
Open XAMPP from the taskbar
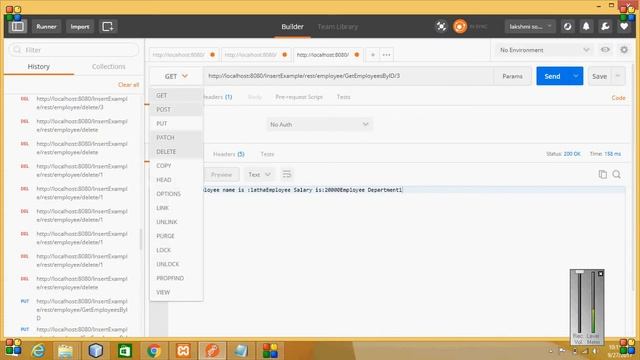(183, 351)
